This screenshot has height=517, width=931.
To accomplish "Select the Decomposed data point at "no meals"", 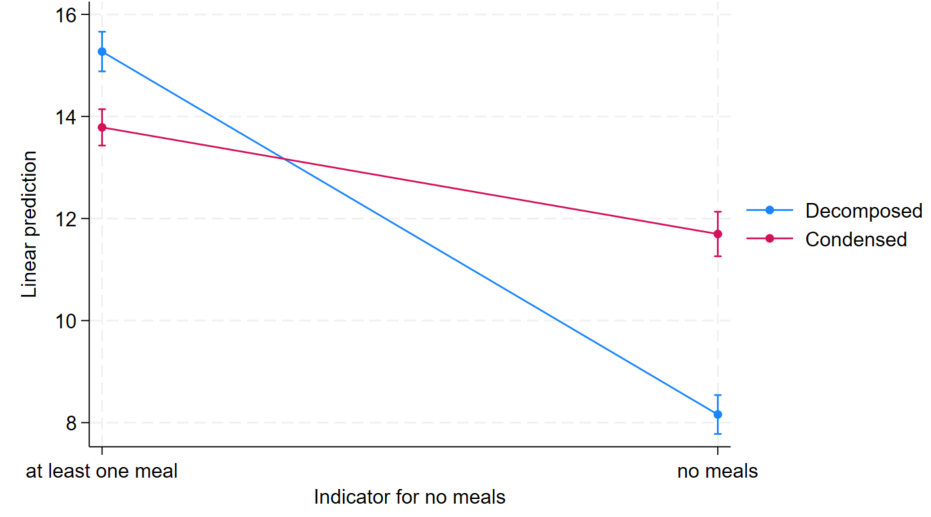I will tap(718, 414).
